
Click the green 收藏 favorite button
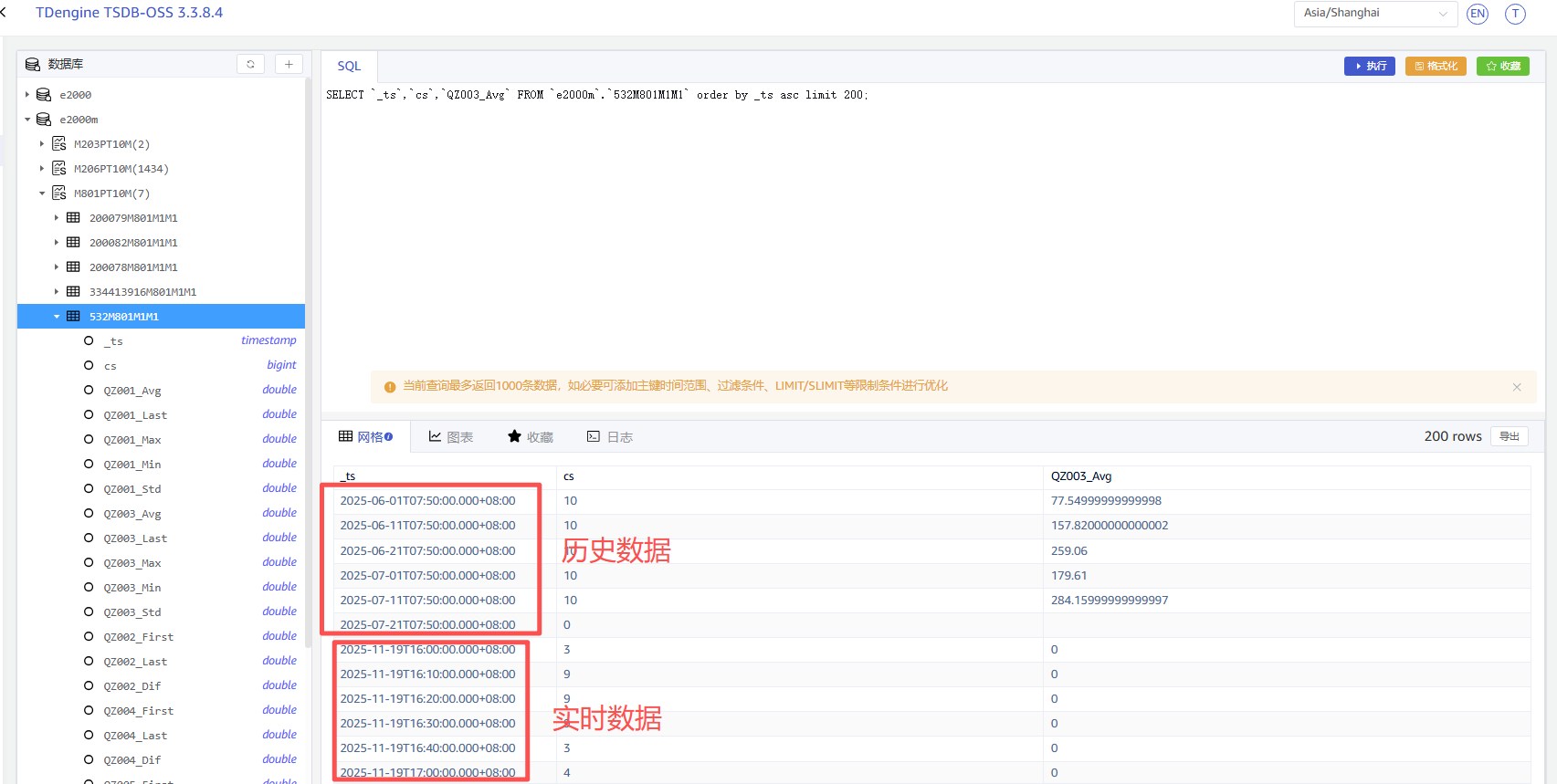click(x=1502, y=66)
